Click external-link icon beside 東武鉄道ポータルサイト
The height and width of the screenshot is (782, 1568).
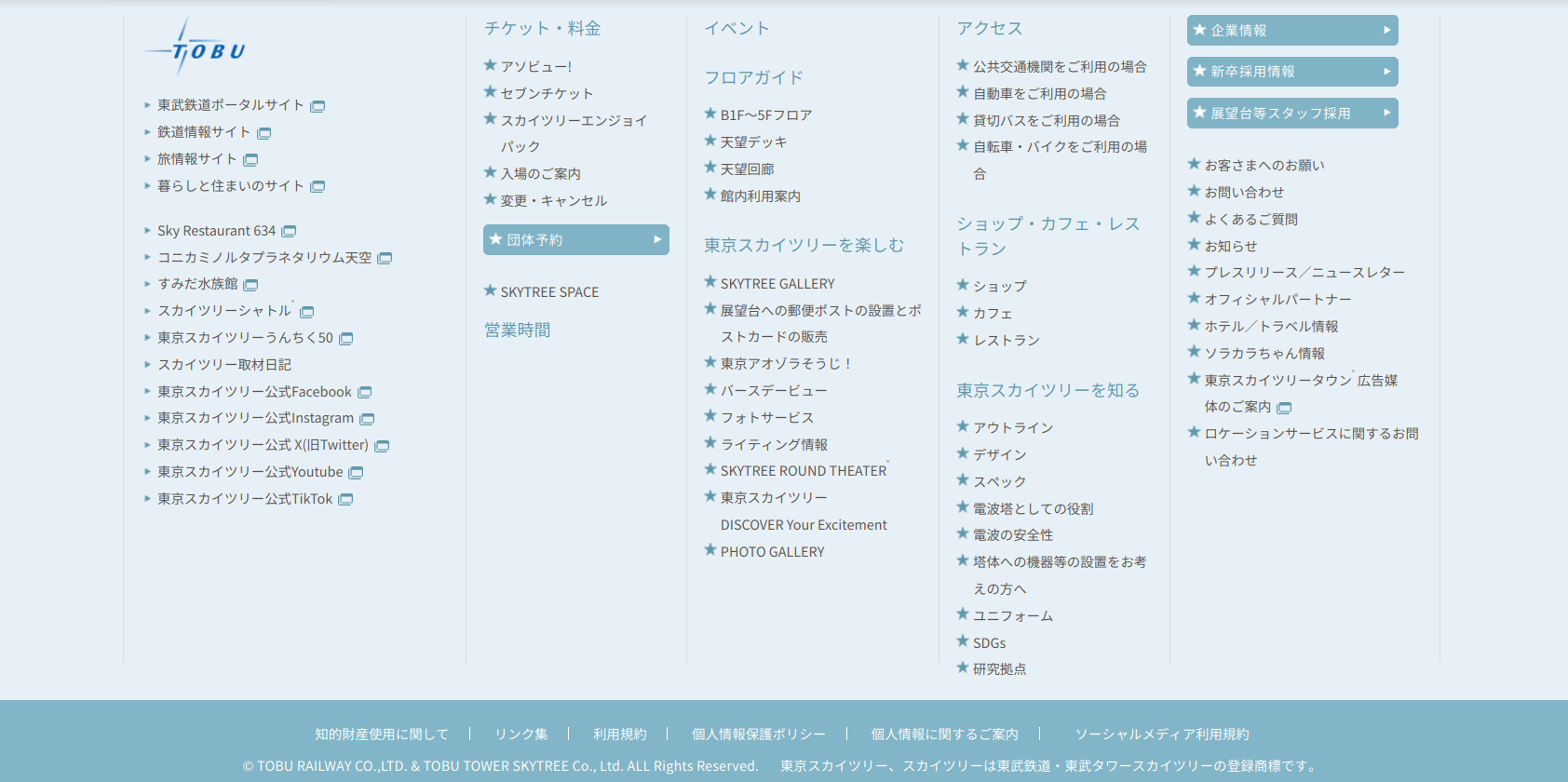pyautogui.click(x=318, y=106)
